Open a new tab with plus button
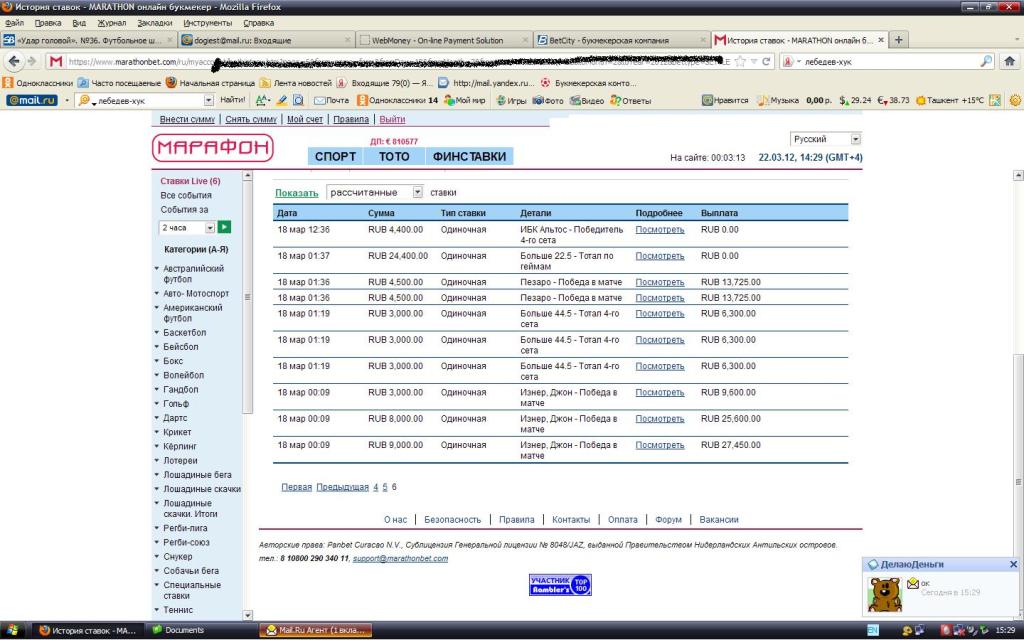This screenshot has width=1024, height=640. pyautogui.click(x=899, y=40)
